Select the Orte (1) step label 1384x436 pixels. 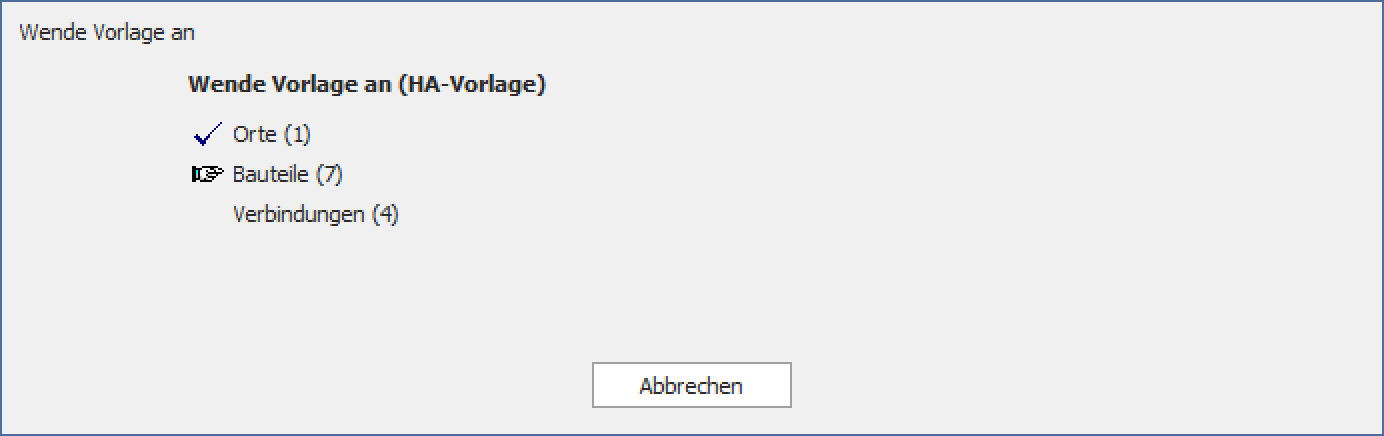click(x=272, y=135)
